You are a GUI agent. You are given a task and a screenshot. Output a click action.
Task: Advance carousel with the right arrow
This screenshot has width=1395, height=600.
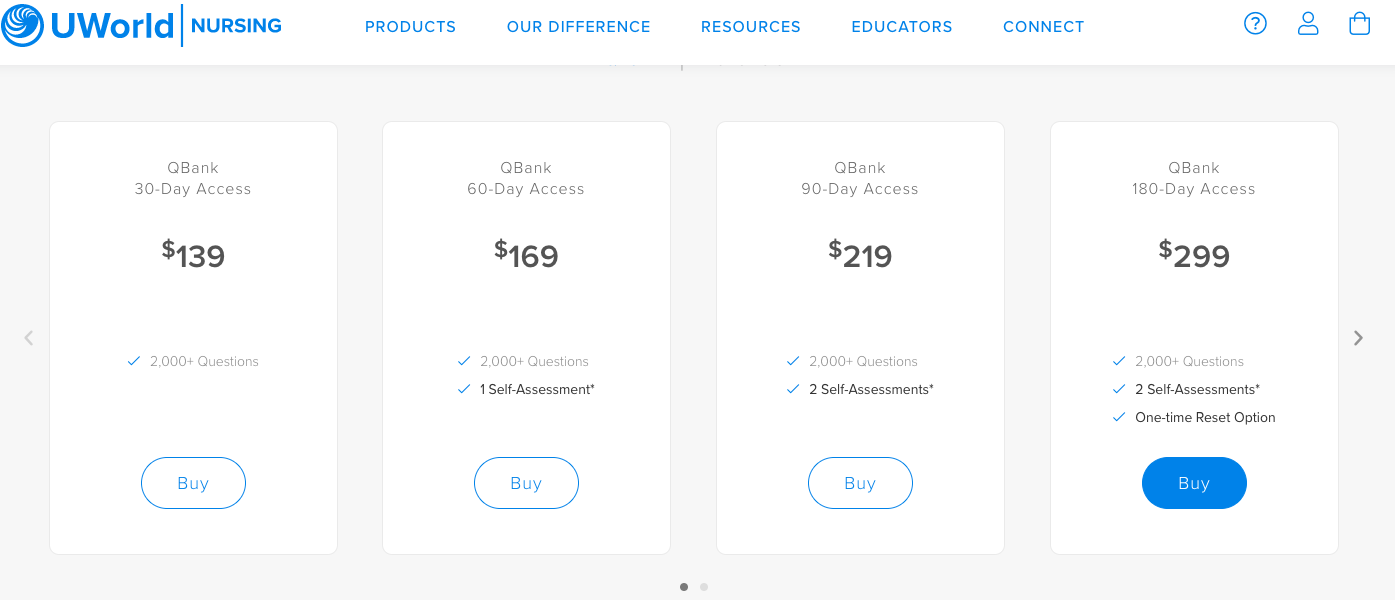click(1358, 337)
